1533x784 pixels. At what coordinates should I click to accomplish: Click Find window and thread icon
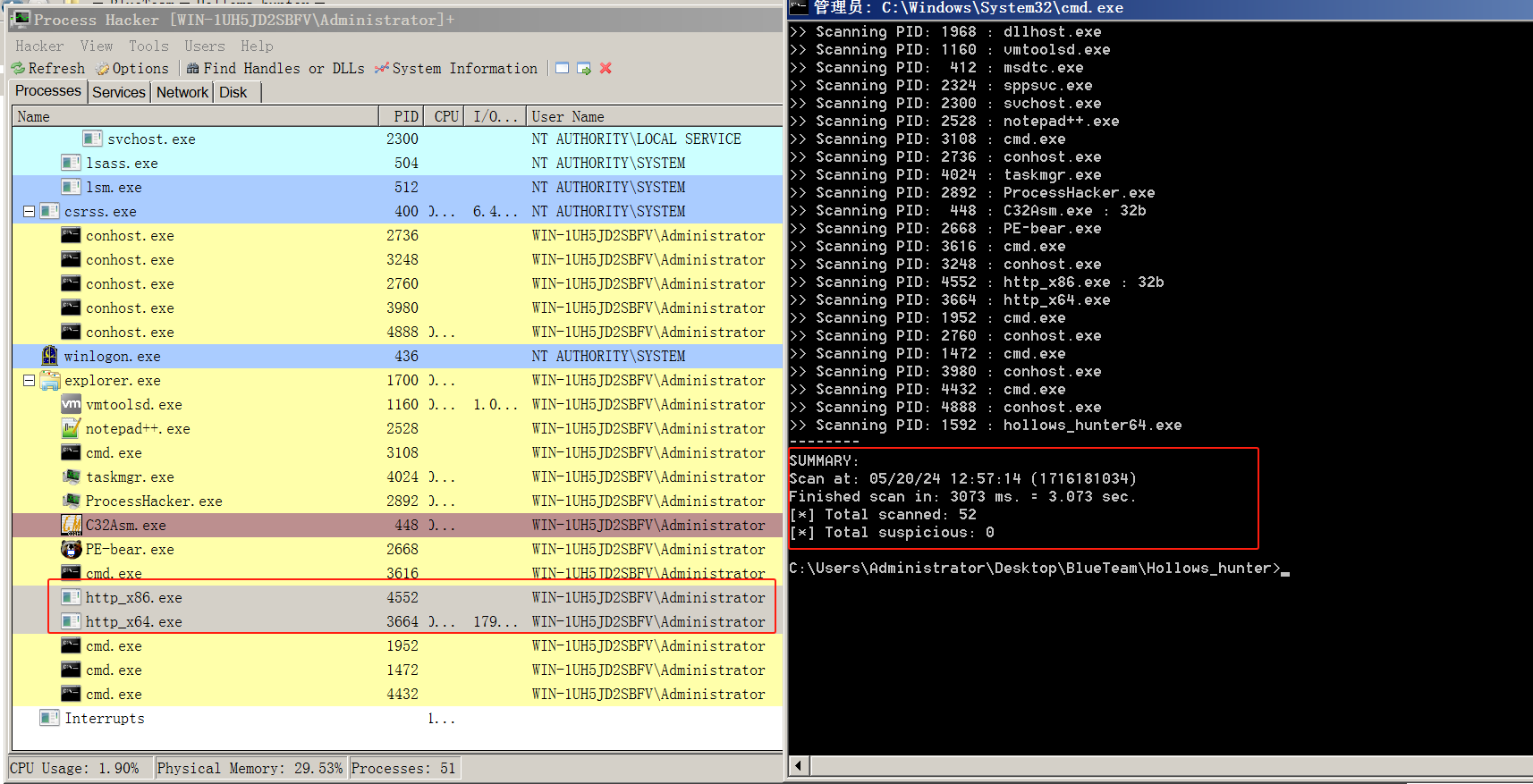584,68
